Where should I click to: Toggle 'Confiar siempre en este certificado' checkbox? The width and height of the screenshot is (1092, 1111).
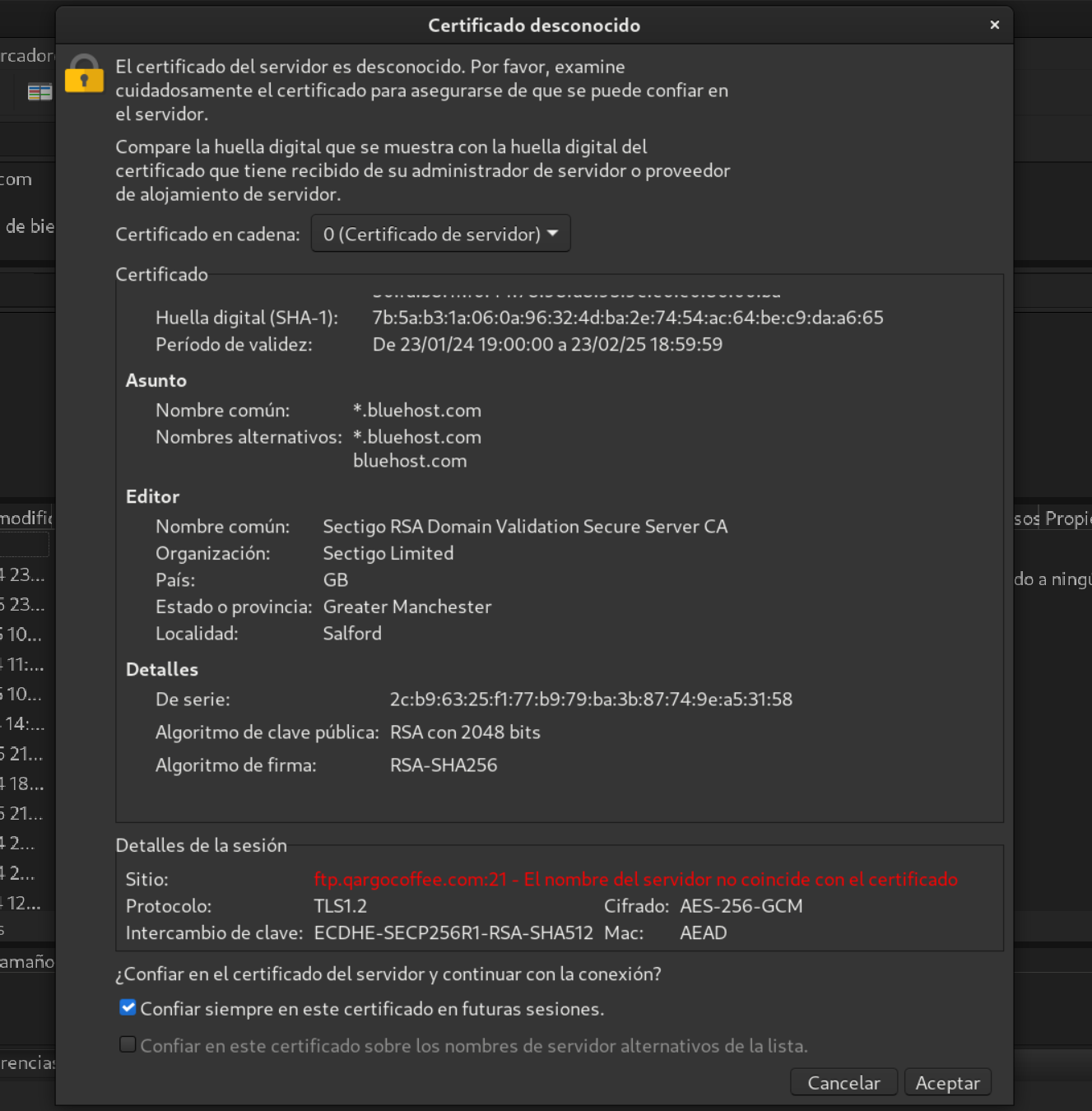tap(128, 1007)
